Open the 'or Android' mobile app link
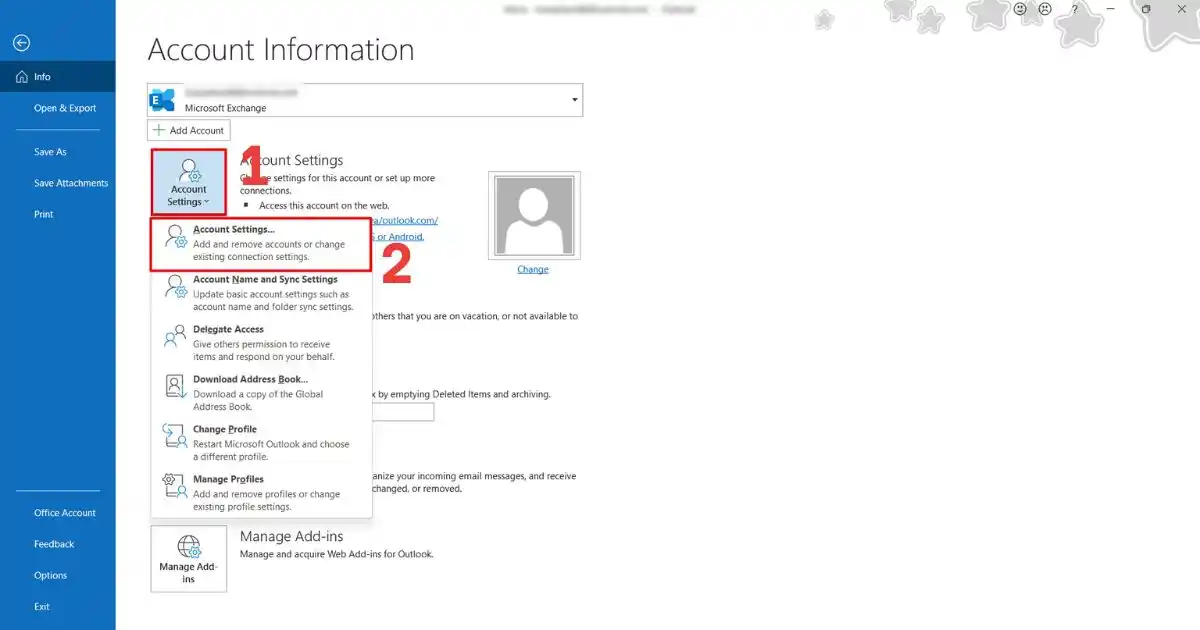1200x630 pixels. coord(398,236)
